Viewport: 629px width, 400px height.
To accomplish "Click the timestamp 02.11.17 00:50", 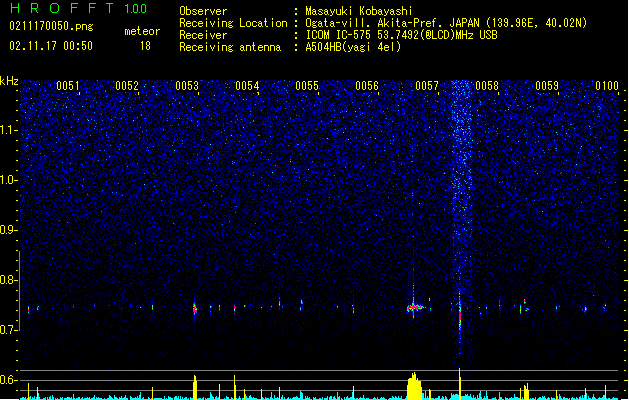I will pos(51,46).
